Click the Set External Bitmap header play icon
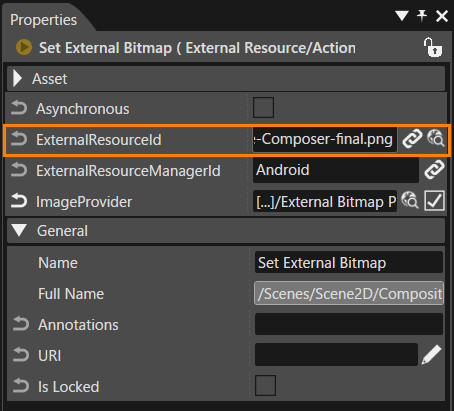The image size is (454, 411). tap(24, 47)
